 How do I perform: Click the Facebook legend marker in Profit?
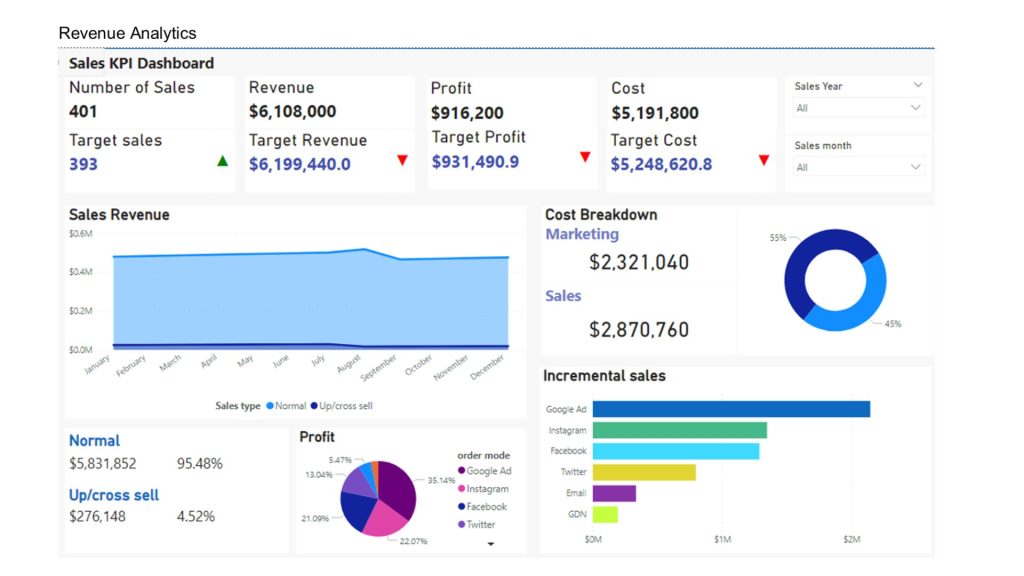tap(461, 507)
